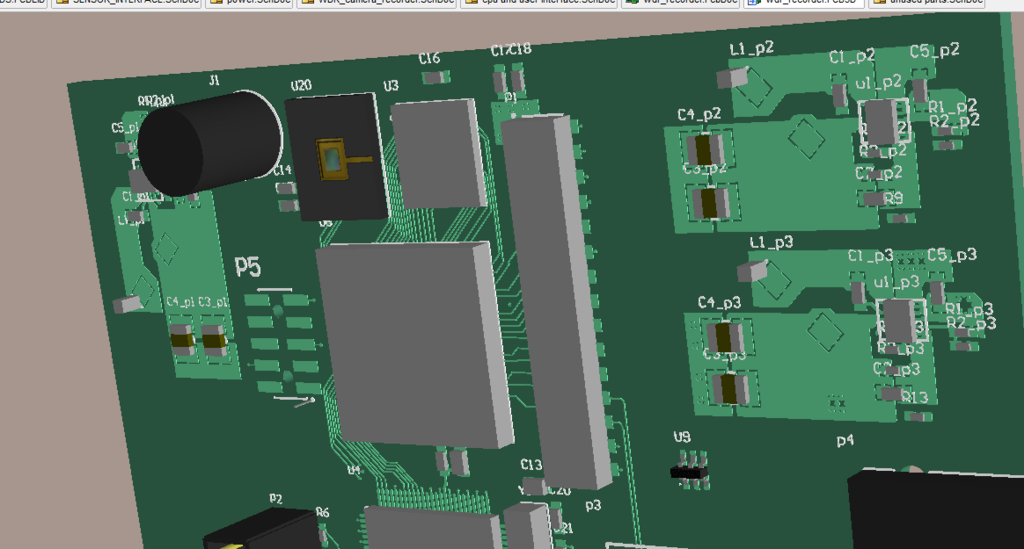Click the u1_p3 regulator IC
Viewport: 1024px width, 549px height.
[x=899, y=320]
